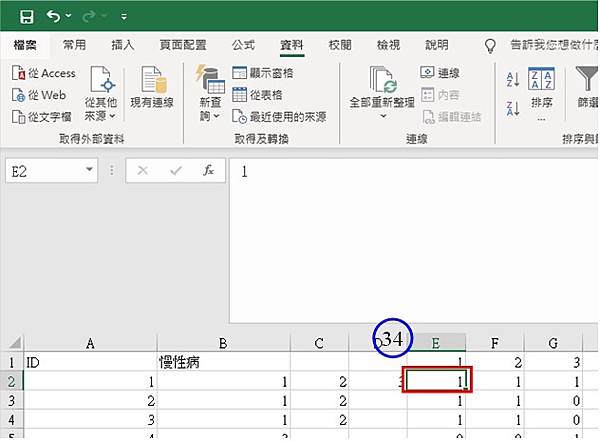Viewport: 600px width, 441px height.
Task: Click 最近使用的來源 button
Action: [279, 117]
